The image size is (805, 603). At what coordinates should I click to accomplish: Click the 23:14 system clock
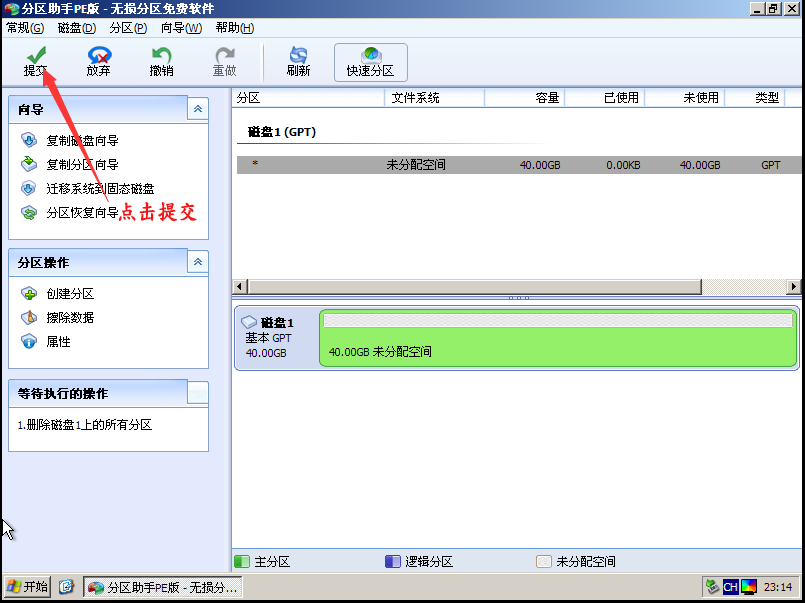point(778,587)
